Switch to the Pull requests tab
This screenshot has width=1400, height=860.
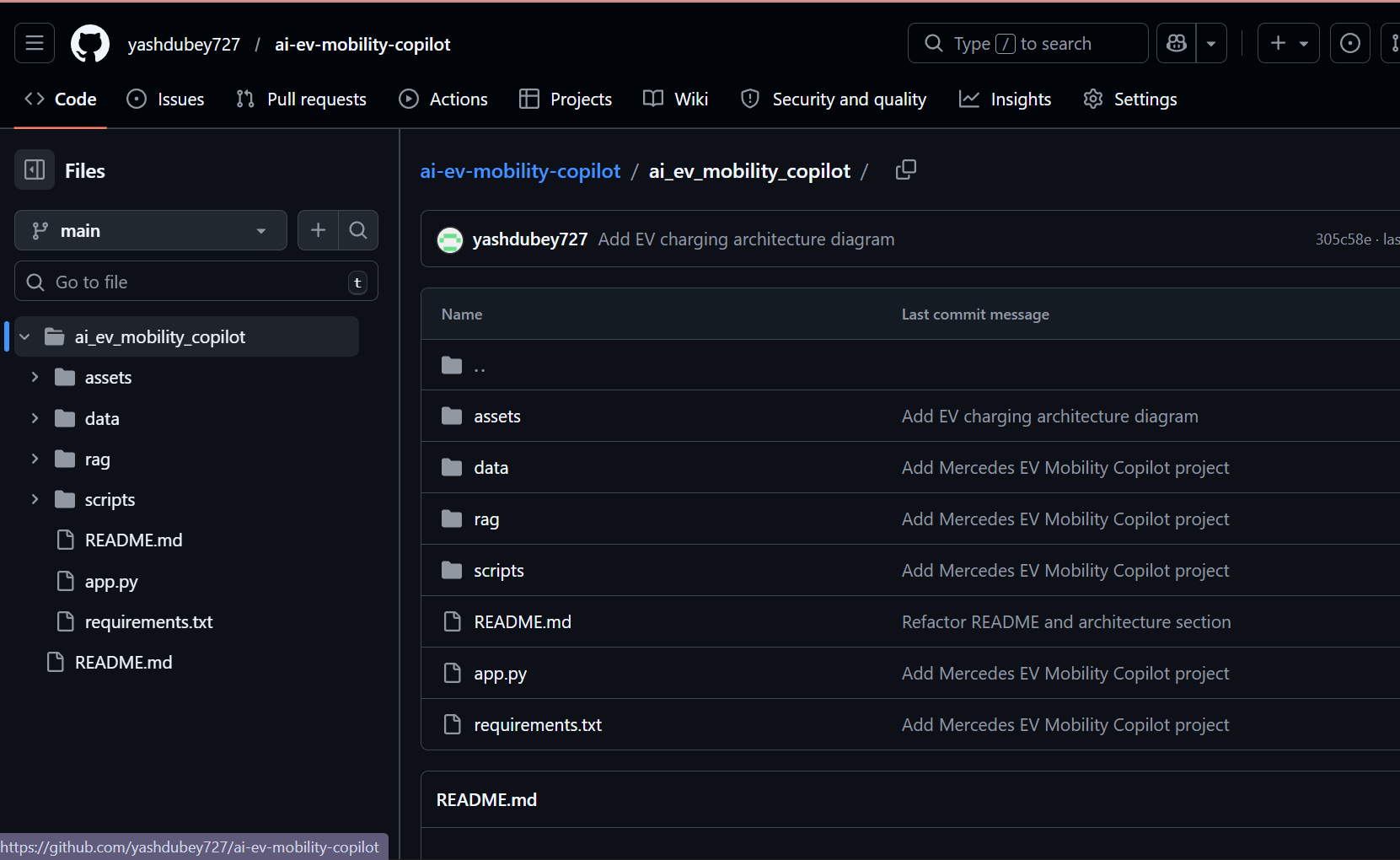pos(302,99)
